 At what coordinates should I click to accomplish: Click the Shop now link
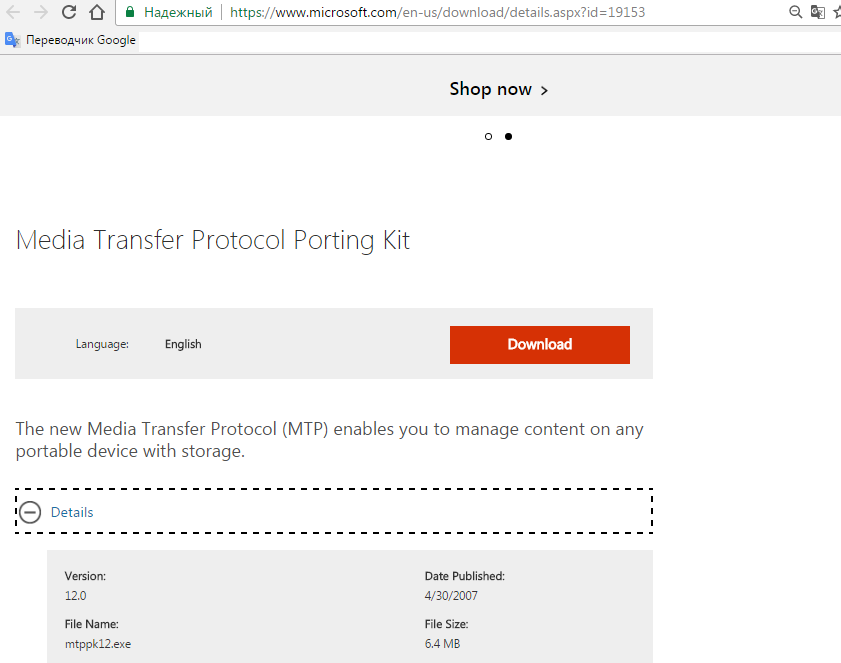click(x=490, y=89)
